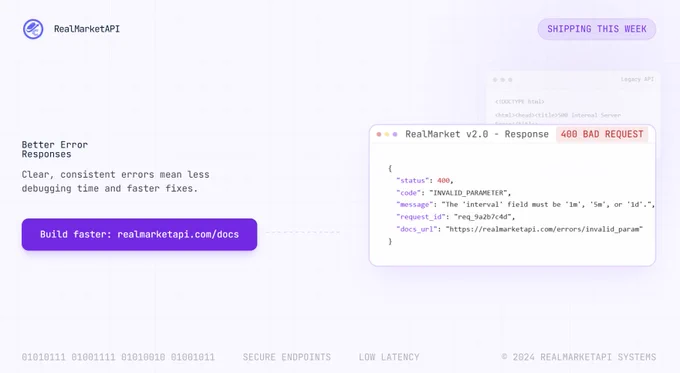Click the yellow dot in Response window
Image resolution: width=680 pixels, height=373 pixels.
point(387,134)
